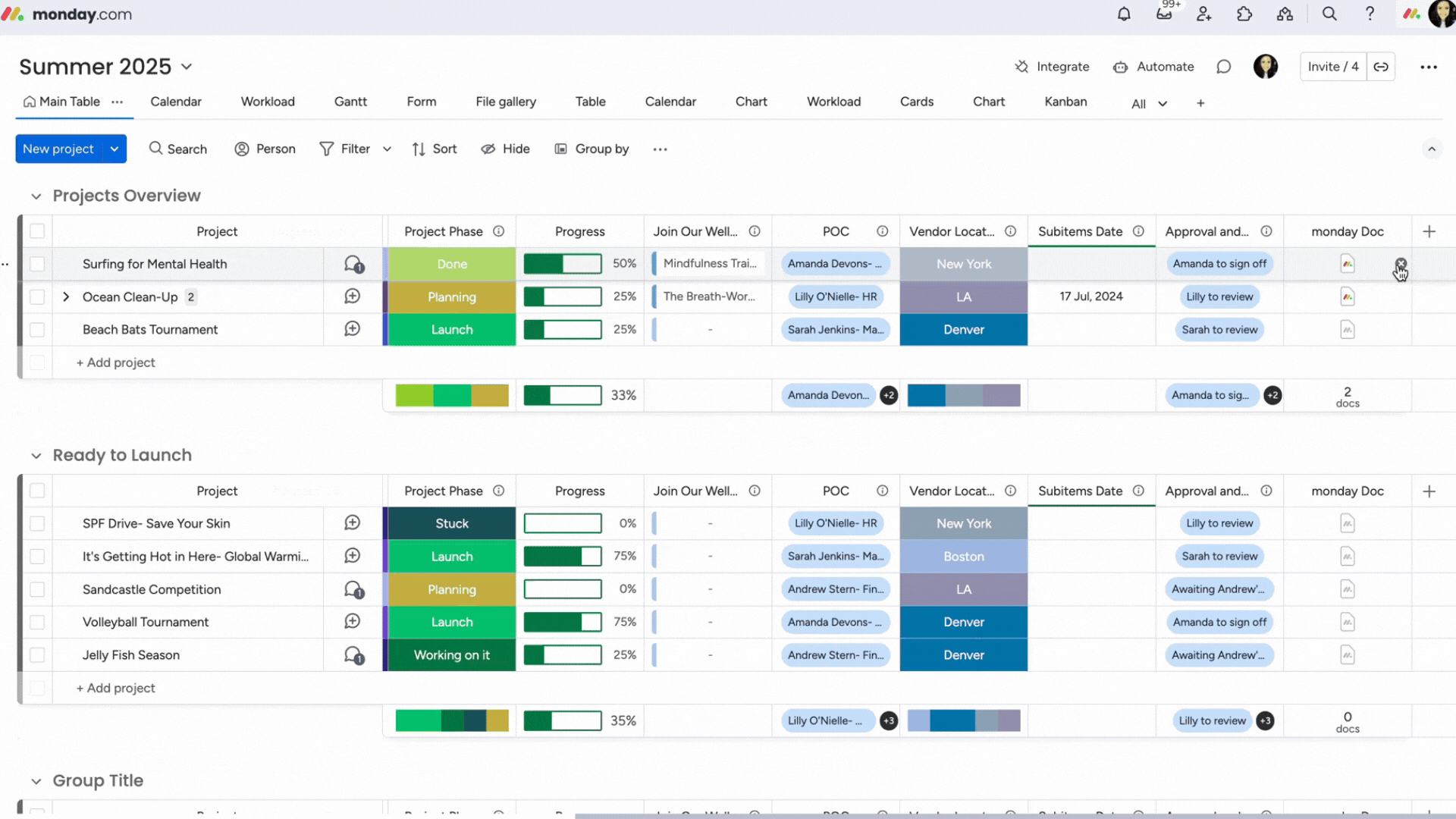Click Group by in the toolbar
The width and height of the screenshot is (1456, 819).
pos(591,149)
